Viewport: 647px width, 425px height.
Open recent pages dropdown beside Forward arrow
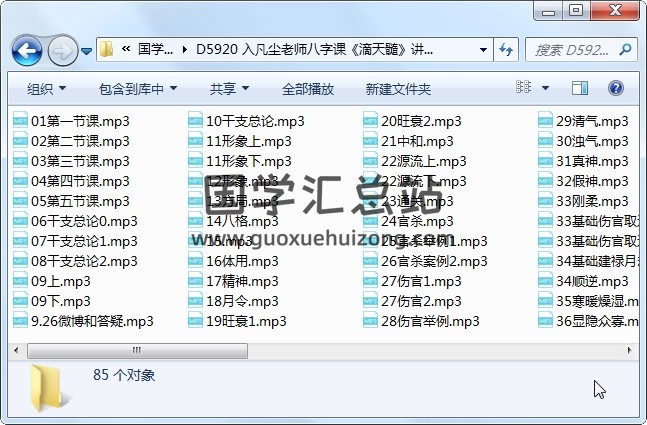(86, 51)
